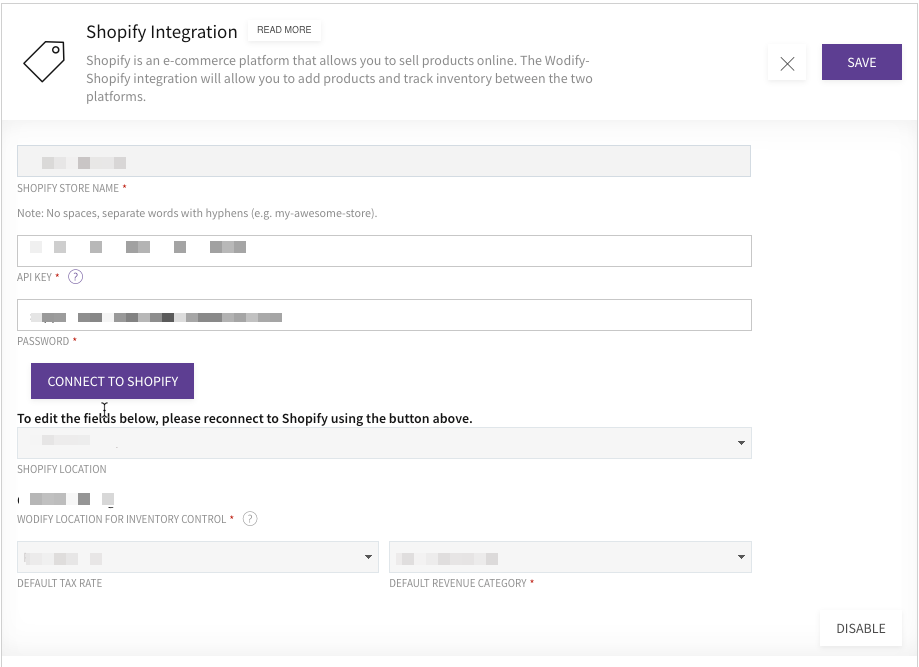Viewport: 919px width, 667px height.
Task: Click the Shopify price tag icon
Action: 44,62
